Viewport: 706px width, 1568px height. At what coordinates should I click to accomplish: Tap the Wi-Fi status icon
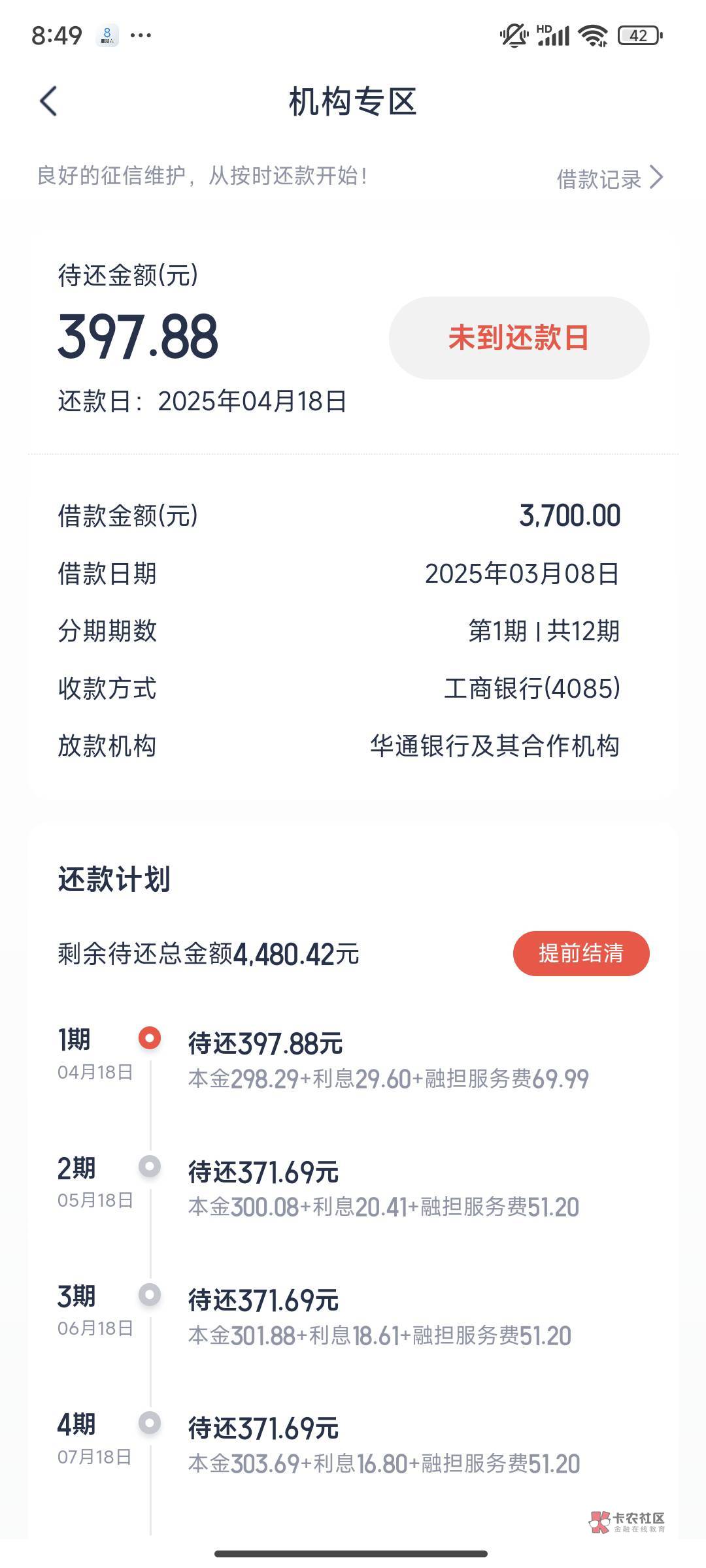click(594, 35)
